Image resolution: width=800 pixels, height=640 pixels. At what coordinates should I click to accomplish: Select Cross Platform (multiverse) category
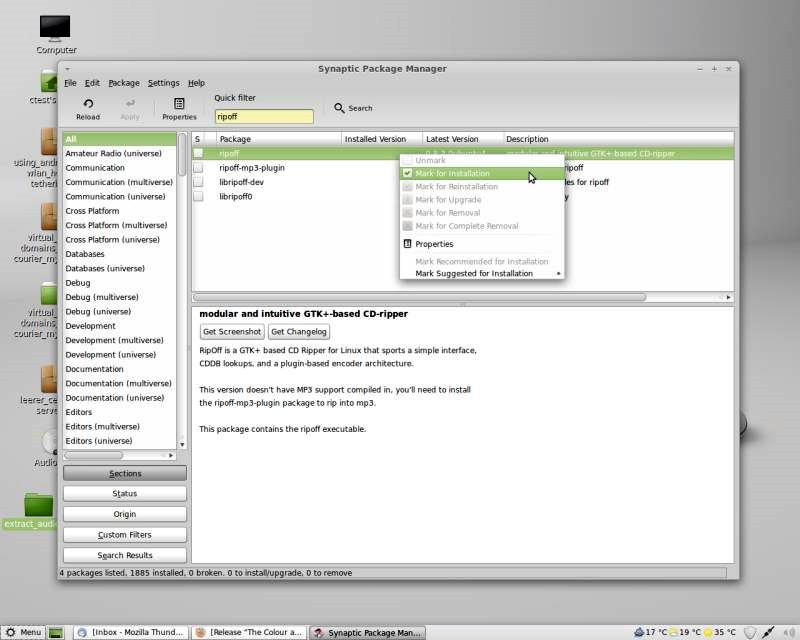pos(119,225)
